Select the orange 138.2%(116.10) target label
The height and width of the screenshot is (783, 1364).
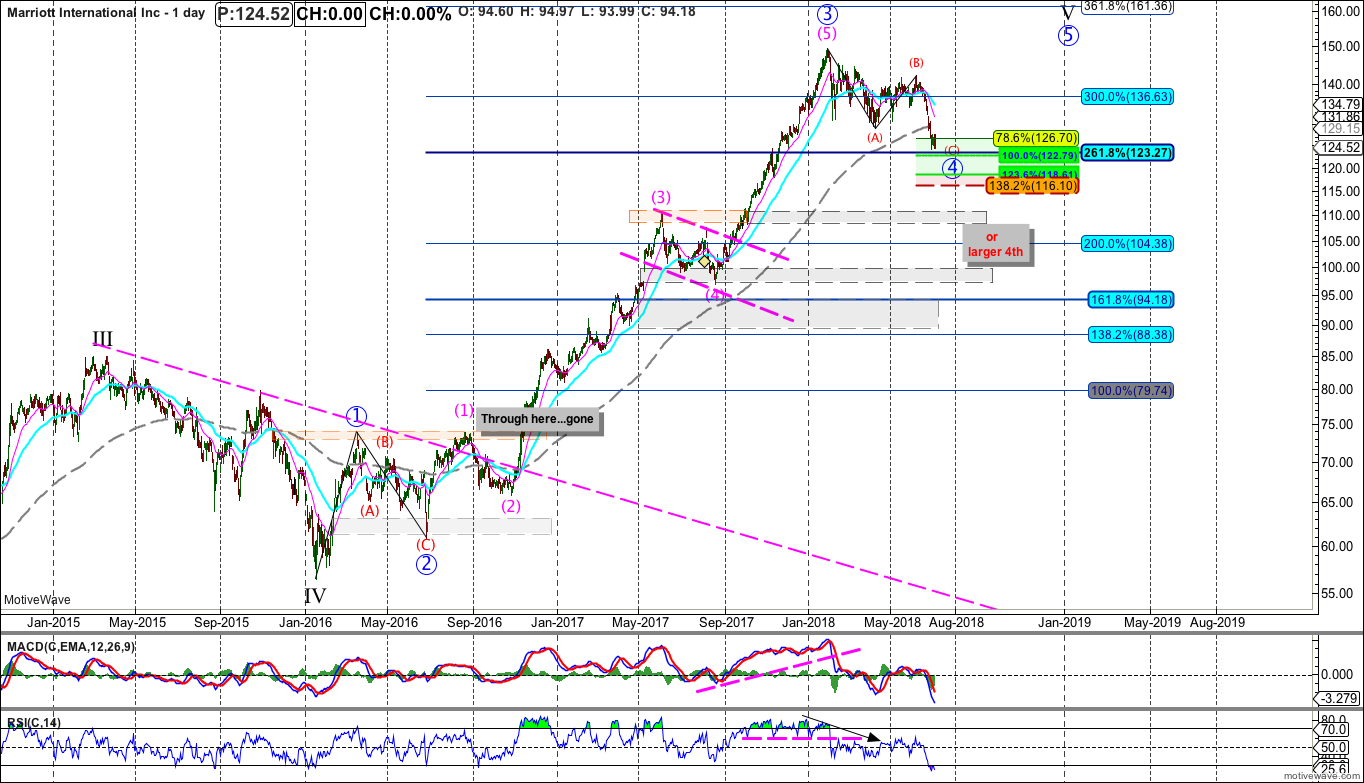point(1031,185)
